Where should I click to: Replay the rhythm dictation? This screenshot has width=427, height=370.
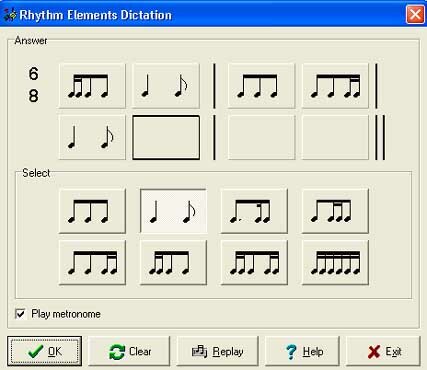click(218, 351)
